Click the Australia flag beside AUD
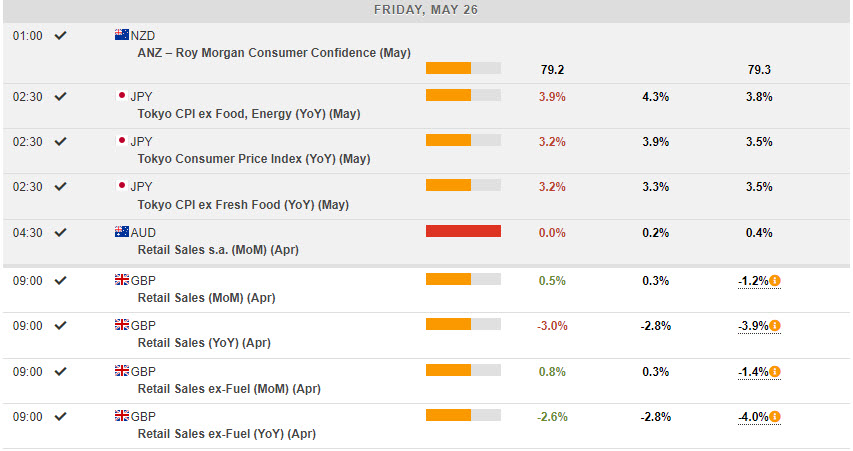This screenshot has height=451, width=853. coord(121,232)
